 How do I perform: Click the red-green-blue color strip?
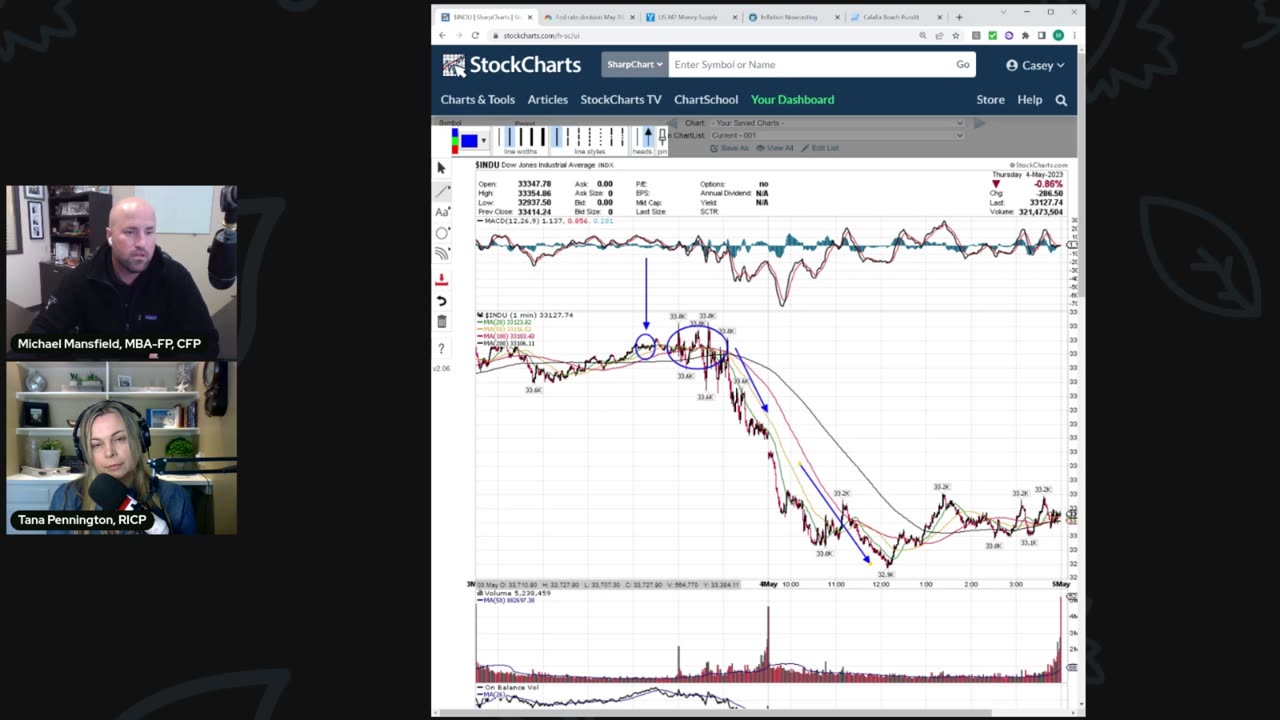tap(455, 141)
